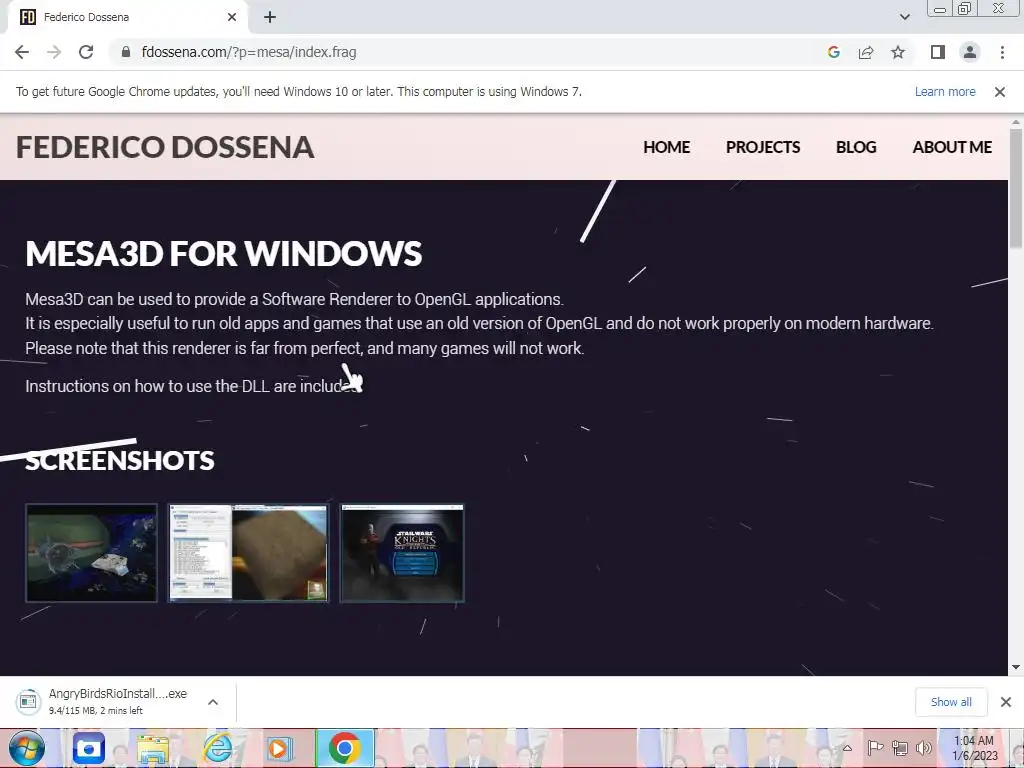Image resolution: width=1024 pixels, height=768 pixels.
Task: Click the lock icon in address bar
Action: point(126,52)
